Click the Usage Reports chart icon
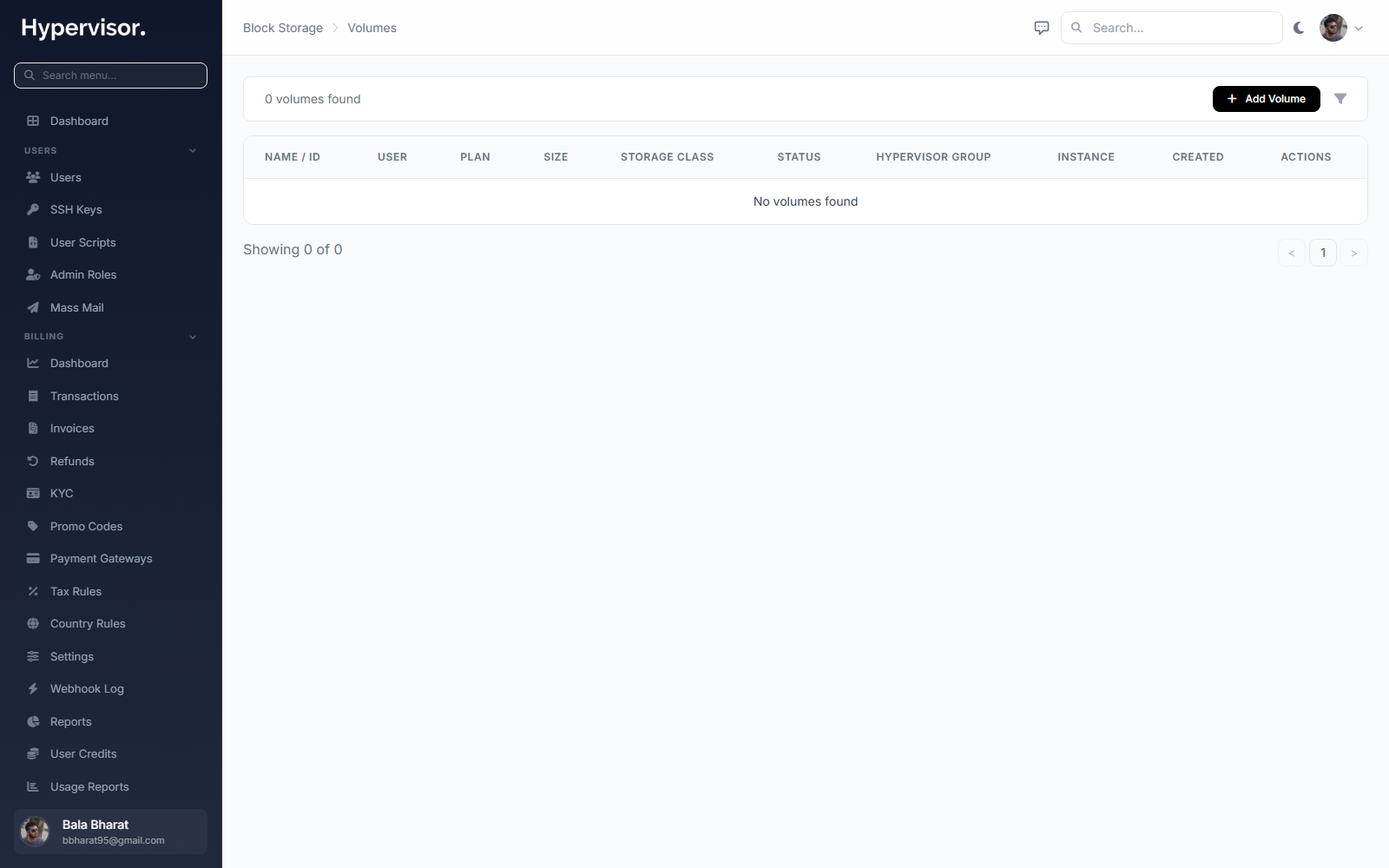Viewport: 1389px width, 868px height. (33, 786)
